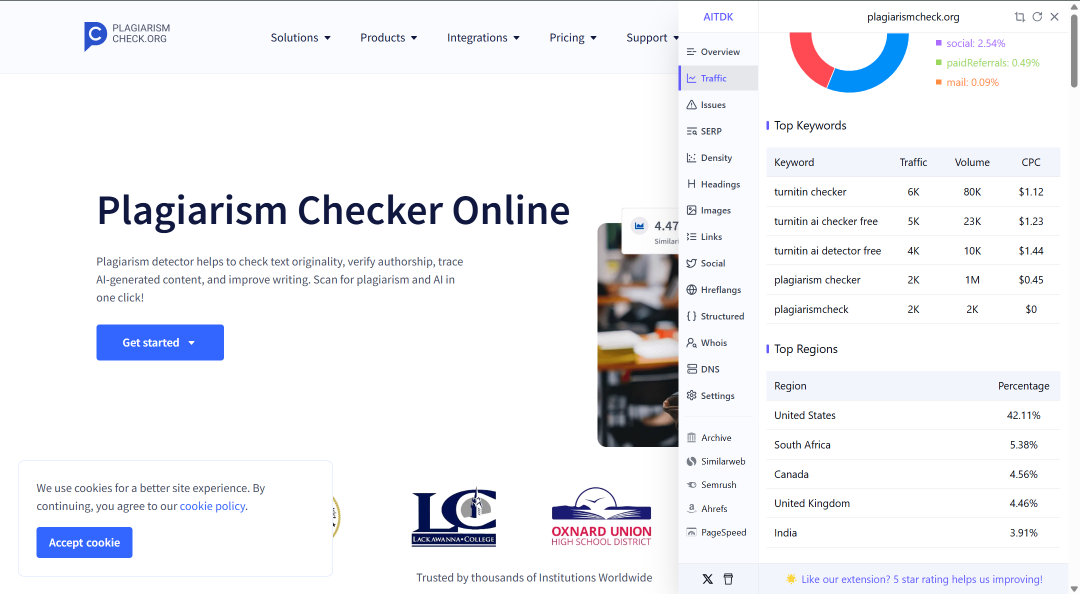The height and width of the screenshot is (594, 1080).
Task: Open the Issues warning icon
Action: pyautogui.click(x=691, y=105)
